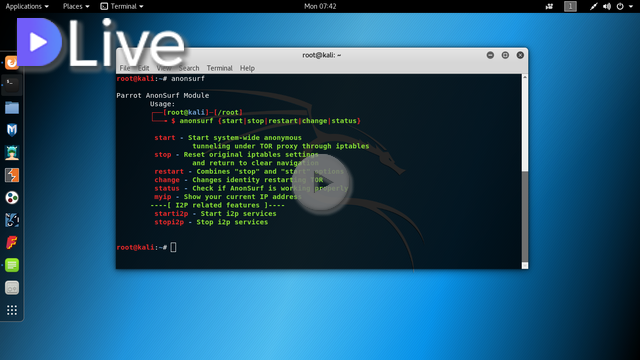The image size is (640, 360).
Task: Open the Search menu in terminal
Action: (189, 68)
